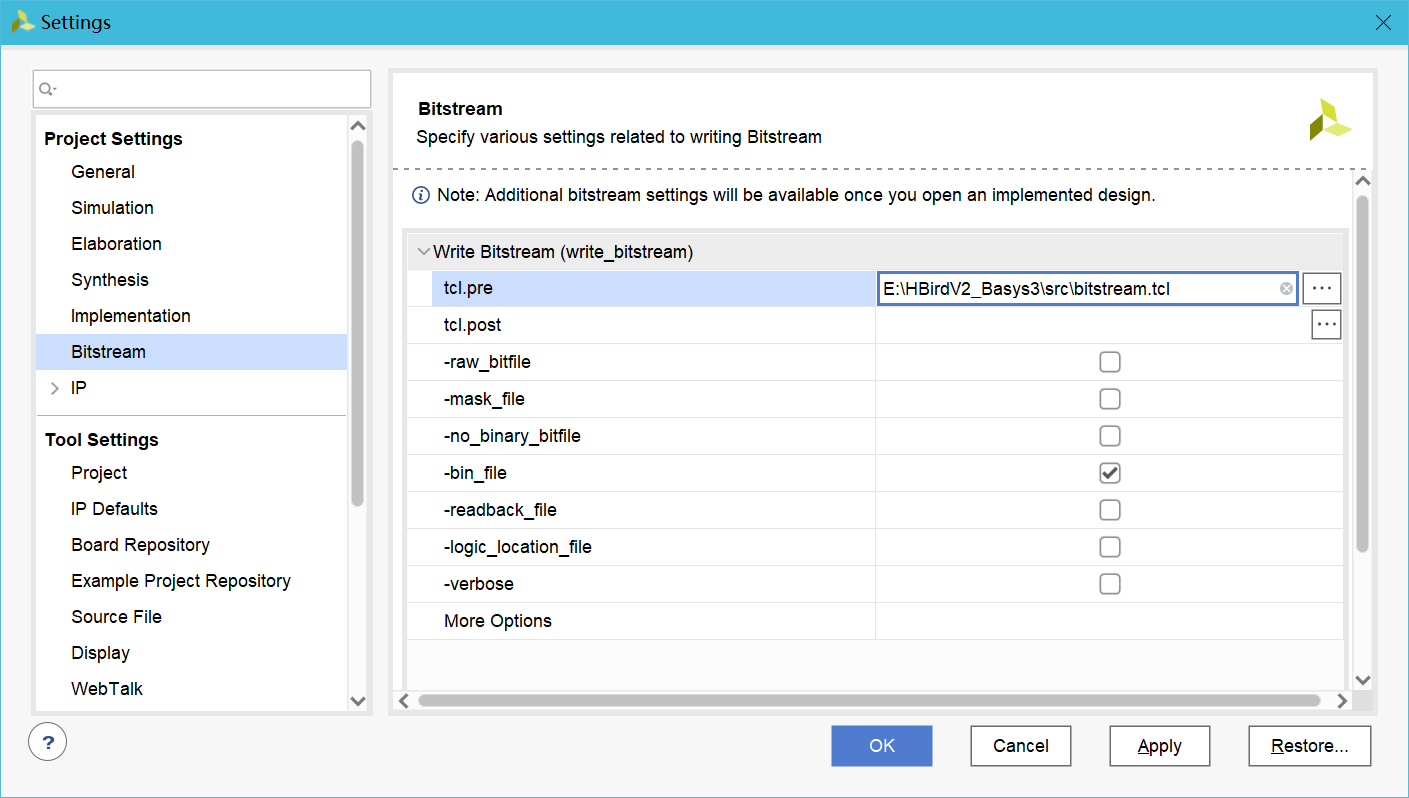
Task: Select the More Options row label
Action: click(x=497, y=621)
